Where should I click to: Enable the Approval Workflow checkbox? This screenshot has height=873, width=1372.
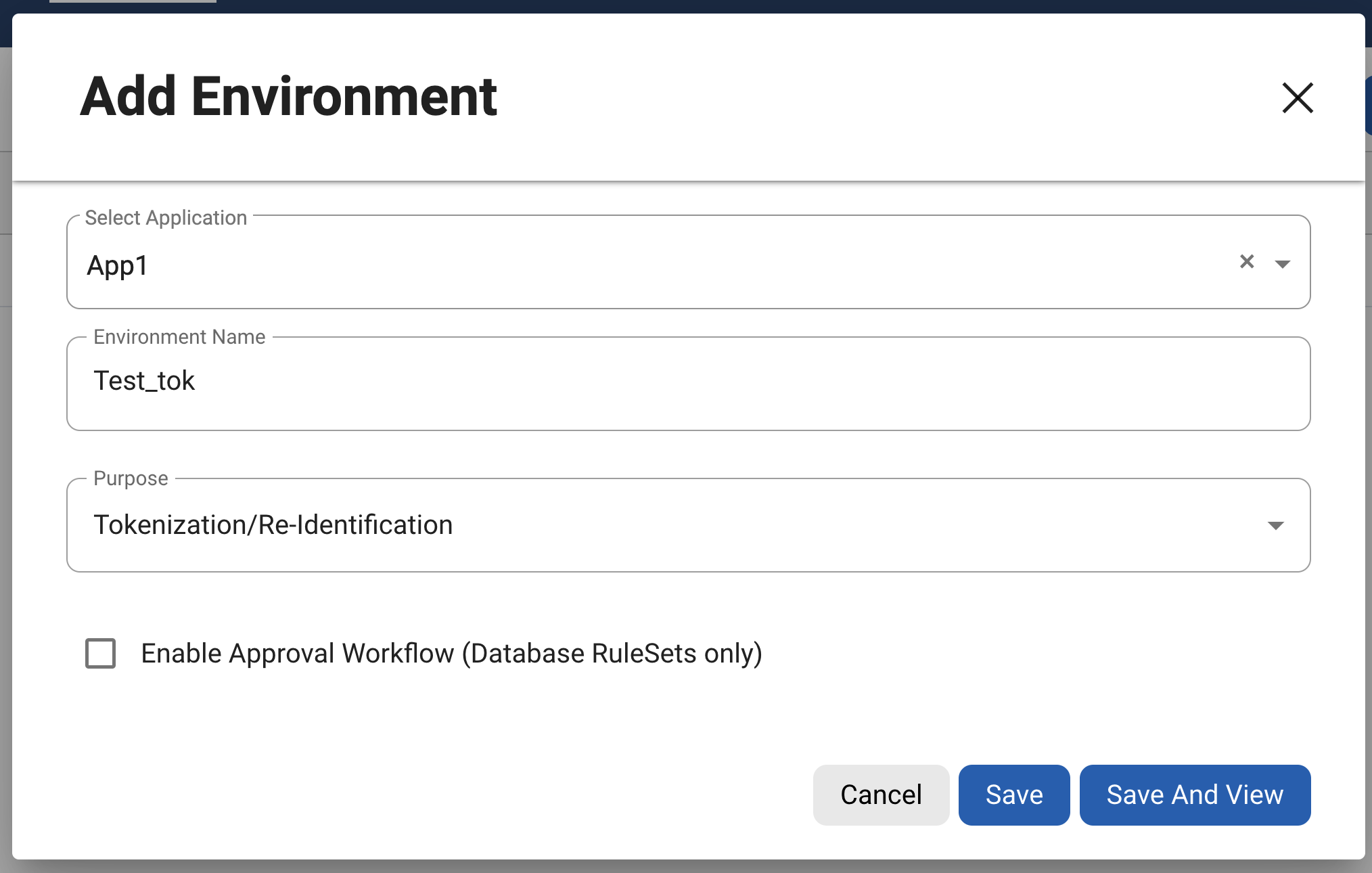coord(100,653)
